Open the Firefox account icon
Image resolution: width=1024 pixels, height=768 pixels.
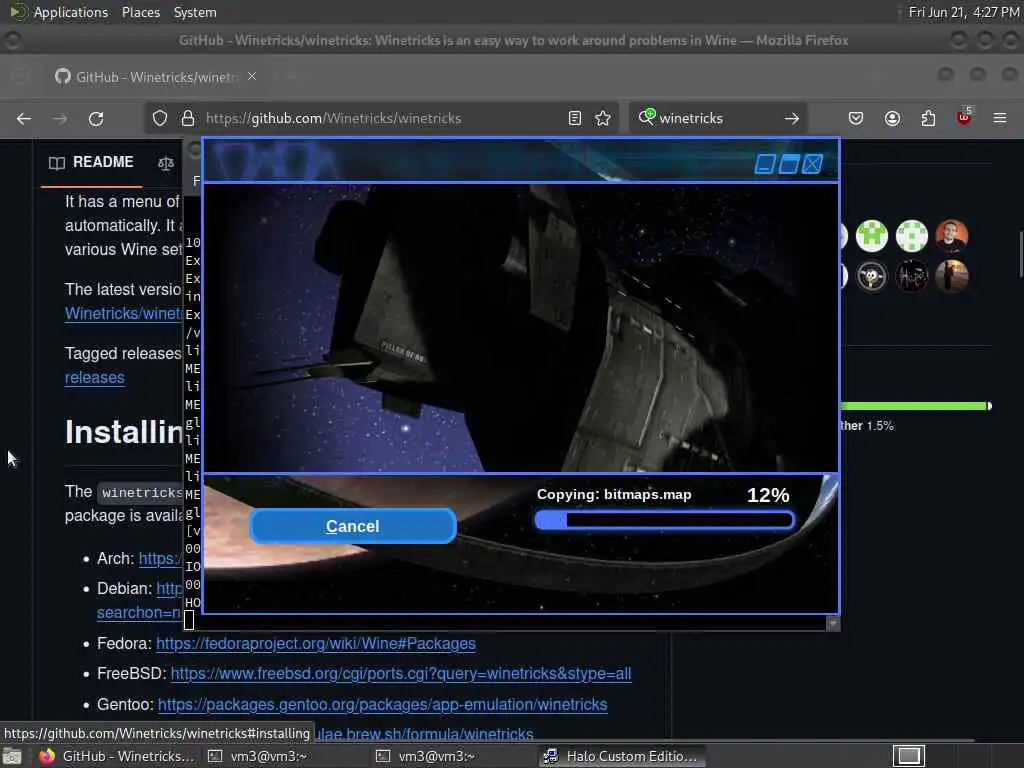pos(892,118)
